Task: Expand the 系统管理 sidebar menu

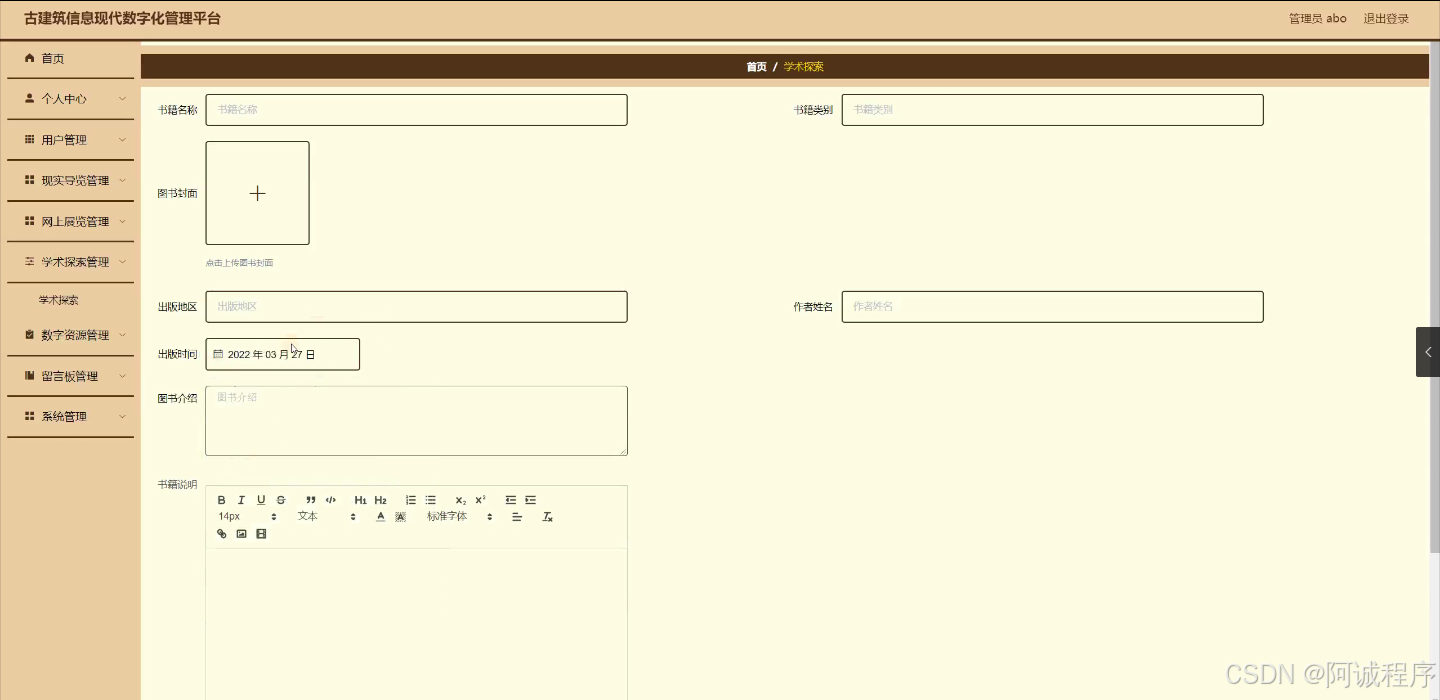Action: (x=70, y=417)
